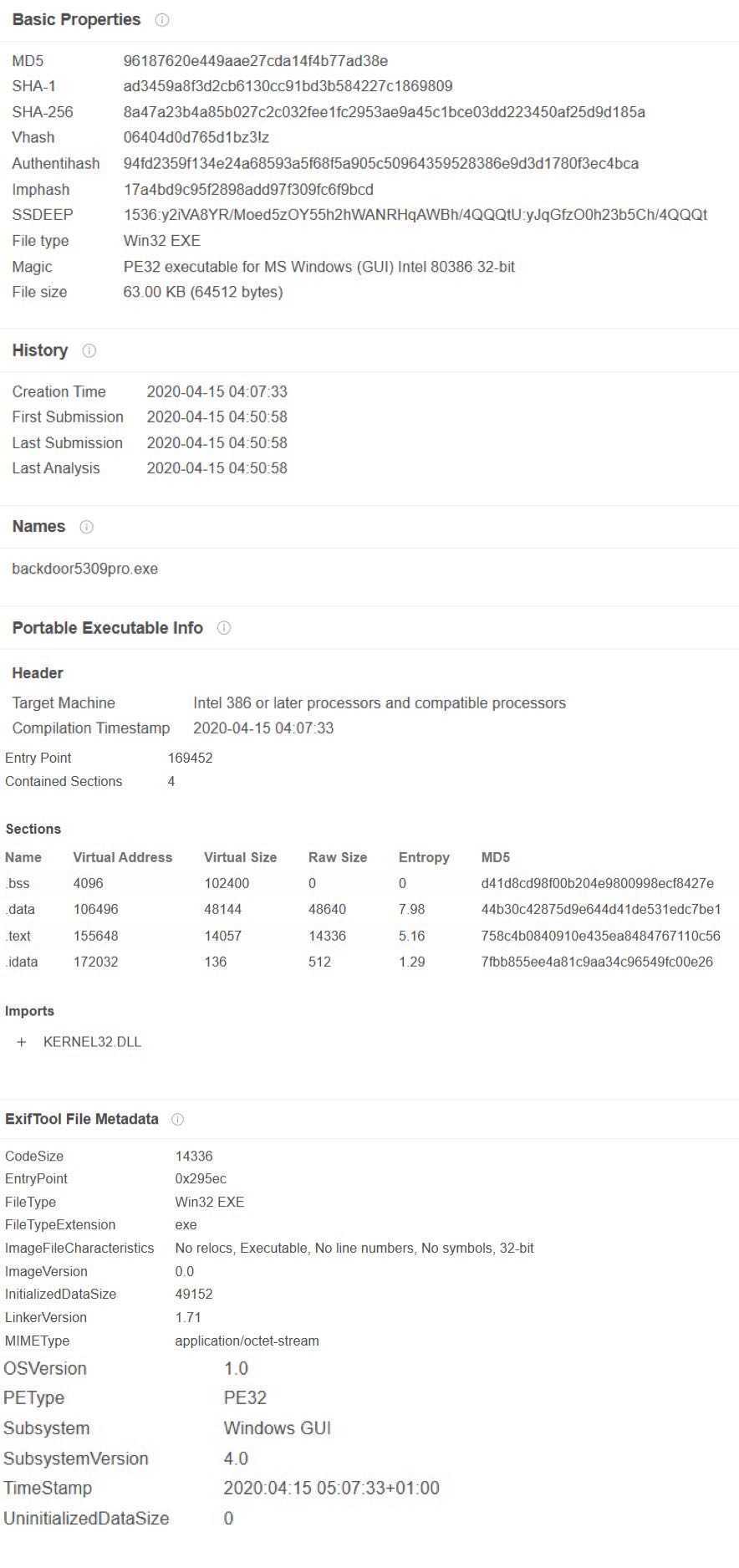Click the Vhash value
This screenshot has height=1568, width=739.
coord(196,137)
